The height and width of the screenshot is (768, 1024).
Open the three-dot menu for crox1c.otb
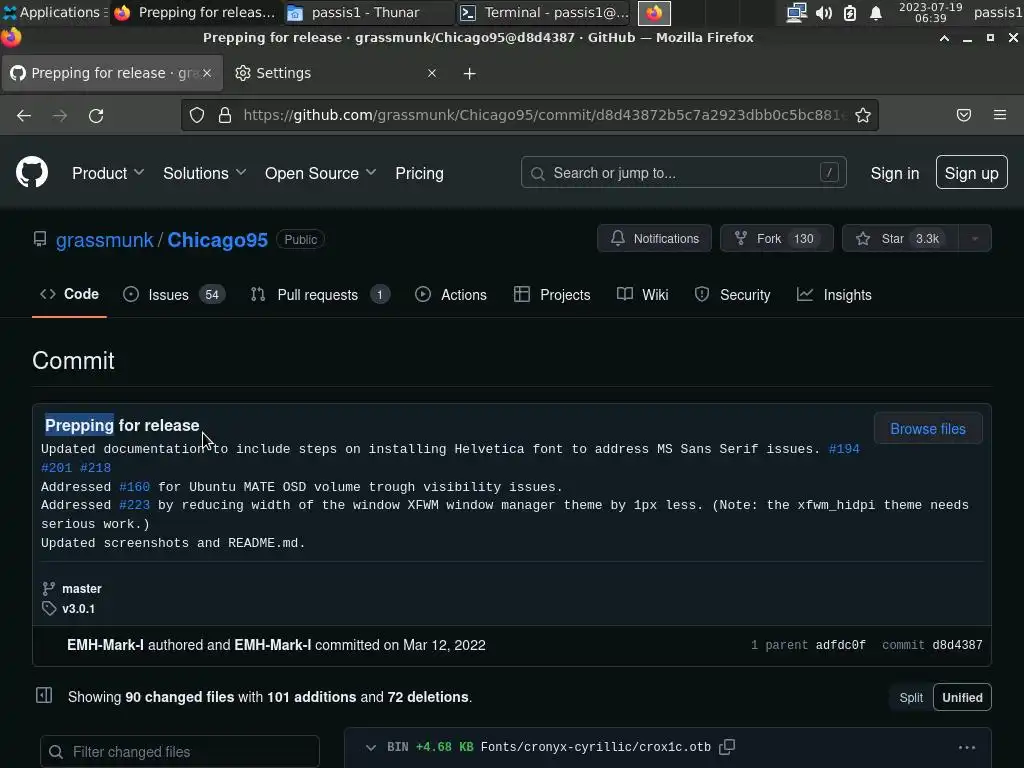967,747
